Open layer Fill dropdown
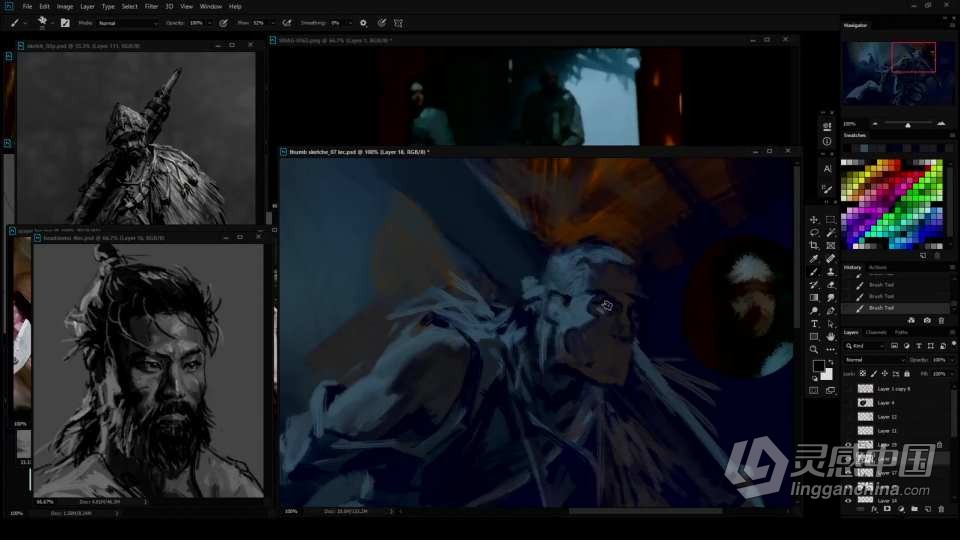This screenshot has height=540, width=960. pos(953,373)
